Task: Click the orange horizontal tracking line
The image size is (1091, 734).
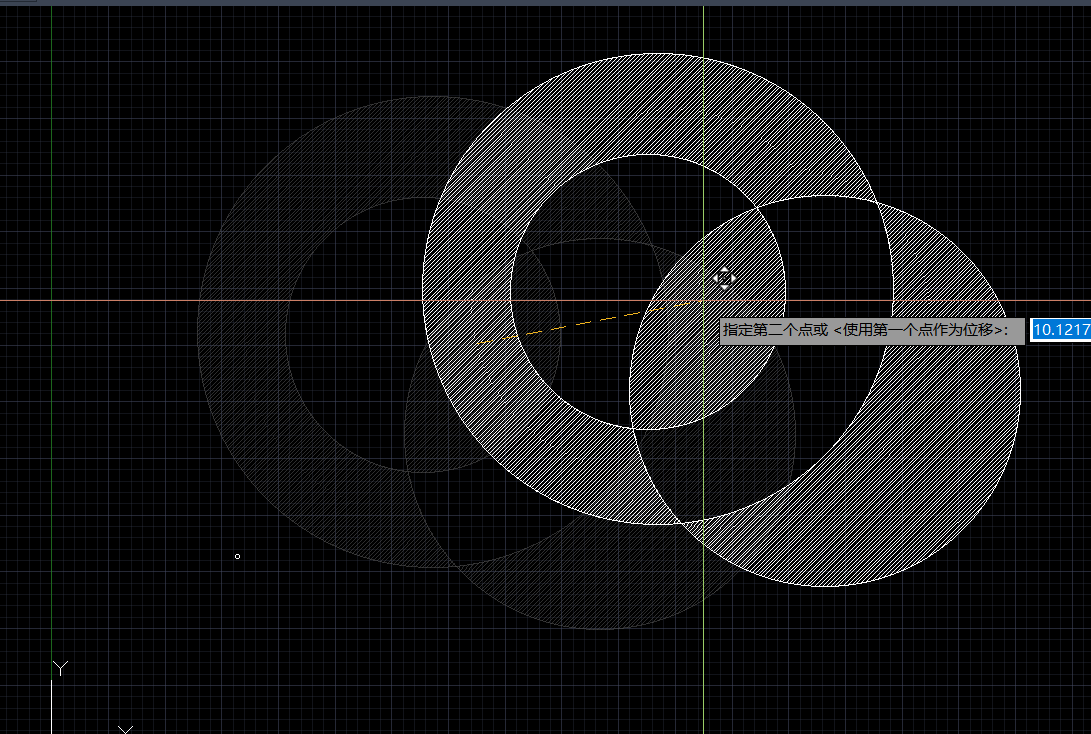Action: [150, 300]
